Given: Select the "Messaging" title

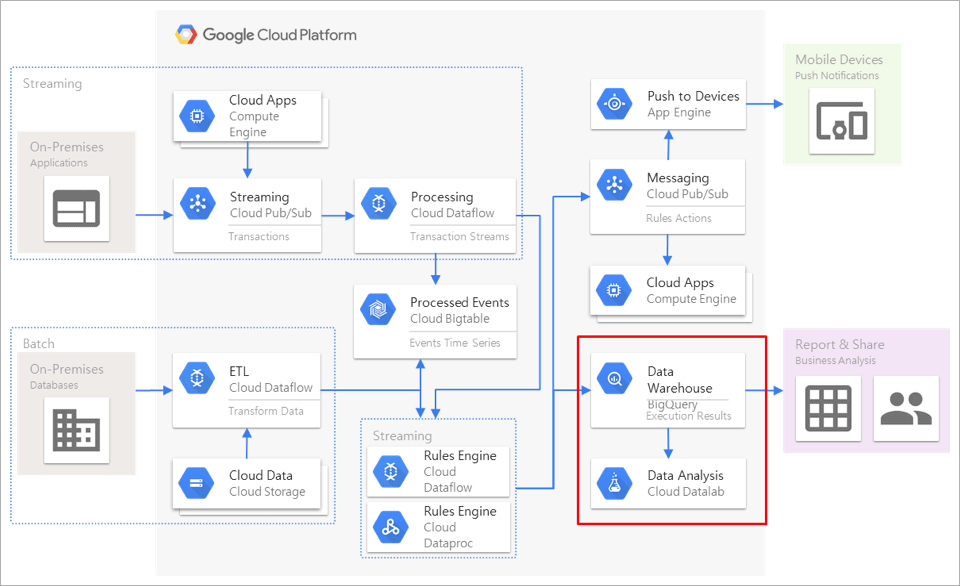Looking at the screenshot, I should 678,178.
